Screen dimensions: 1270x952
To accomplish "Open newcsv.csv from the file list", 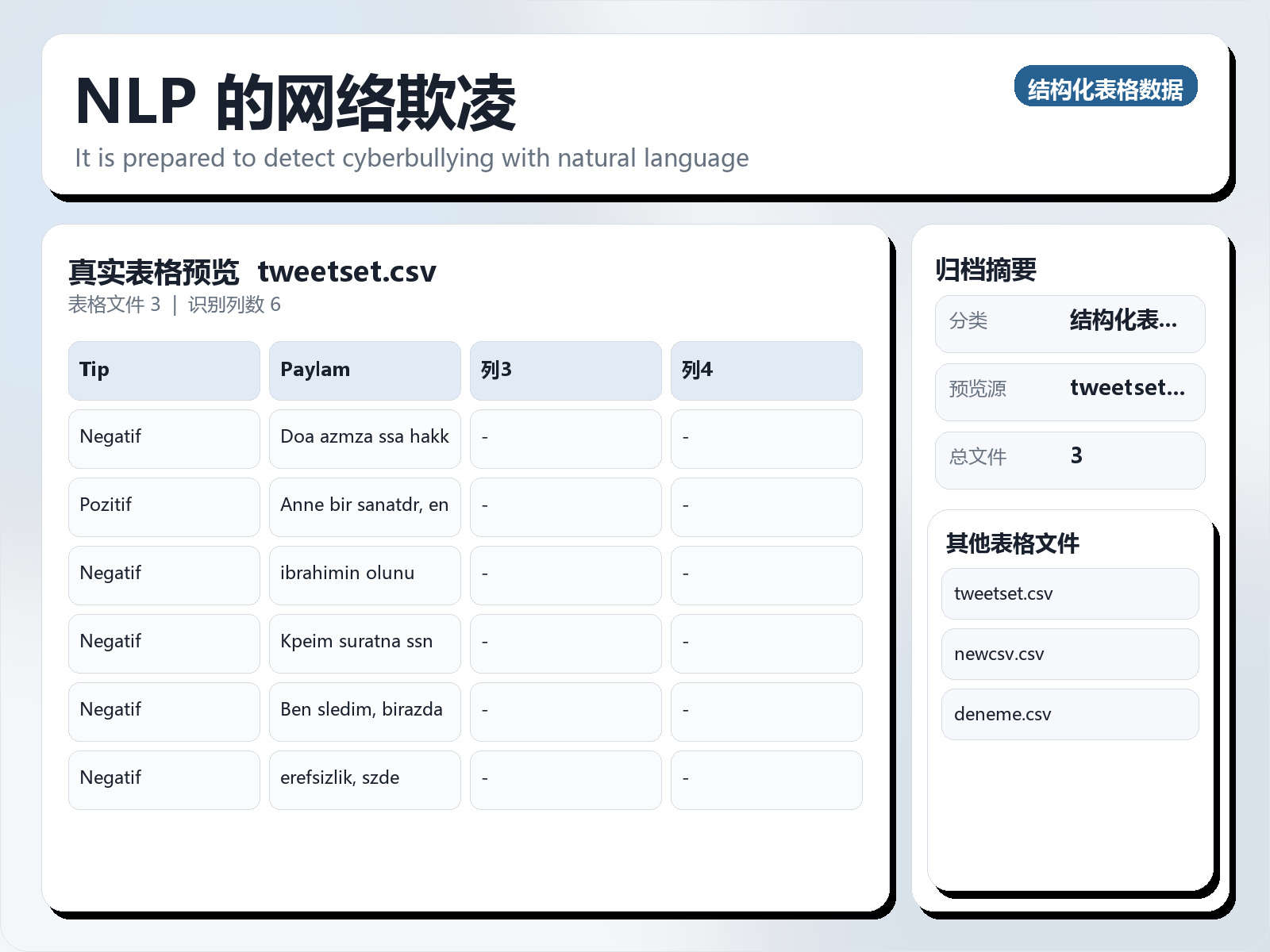I will (x=1069, y=653).
